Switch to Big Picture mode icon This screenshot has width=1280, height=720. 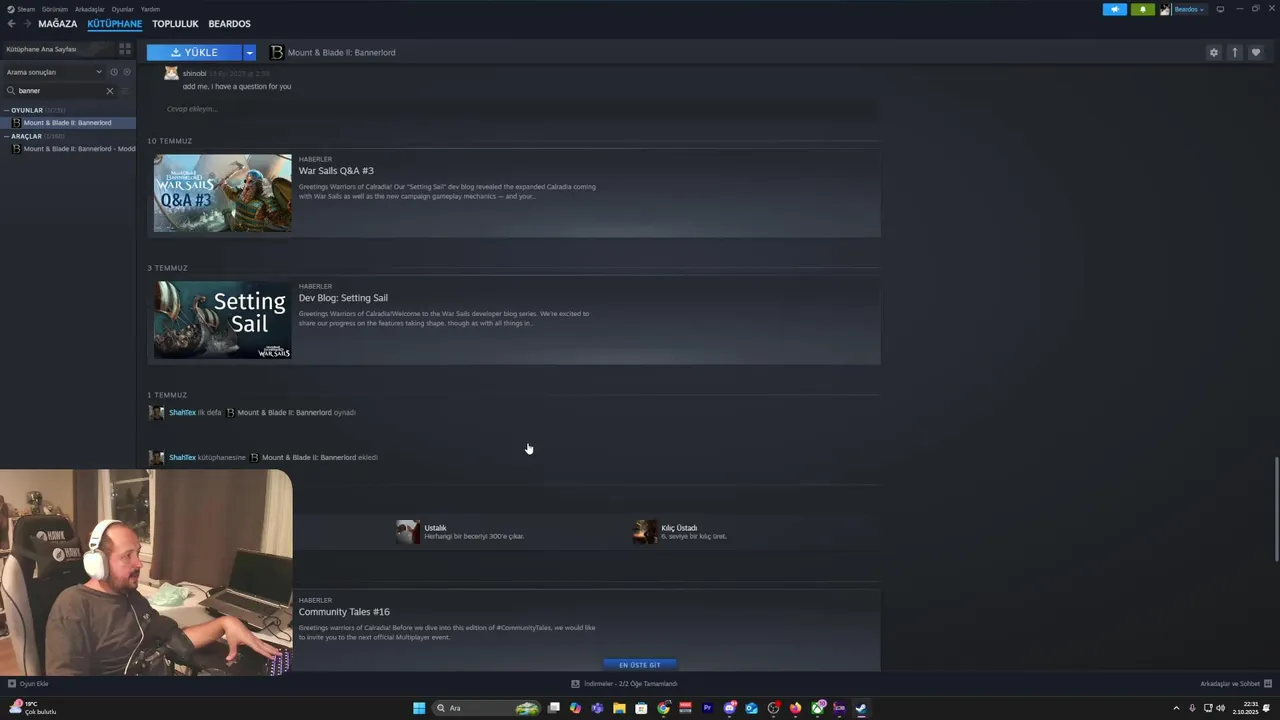1220,9
